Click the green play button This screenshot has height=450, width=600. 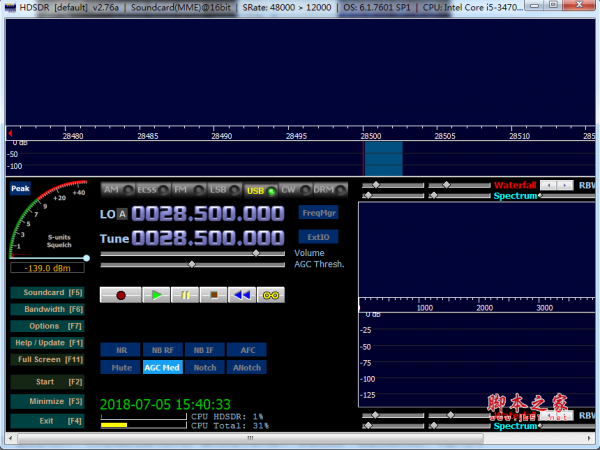coord(156,295)
